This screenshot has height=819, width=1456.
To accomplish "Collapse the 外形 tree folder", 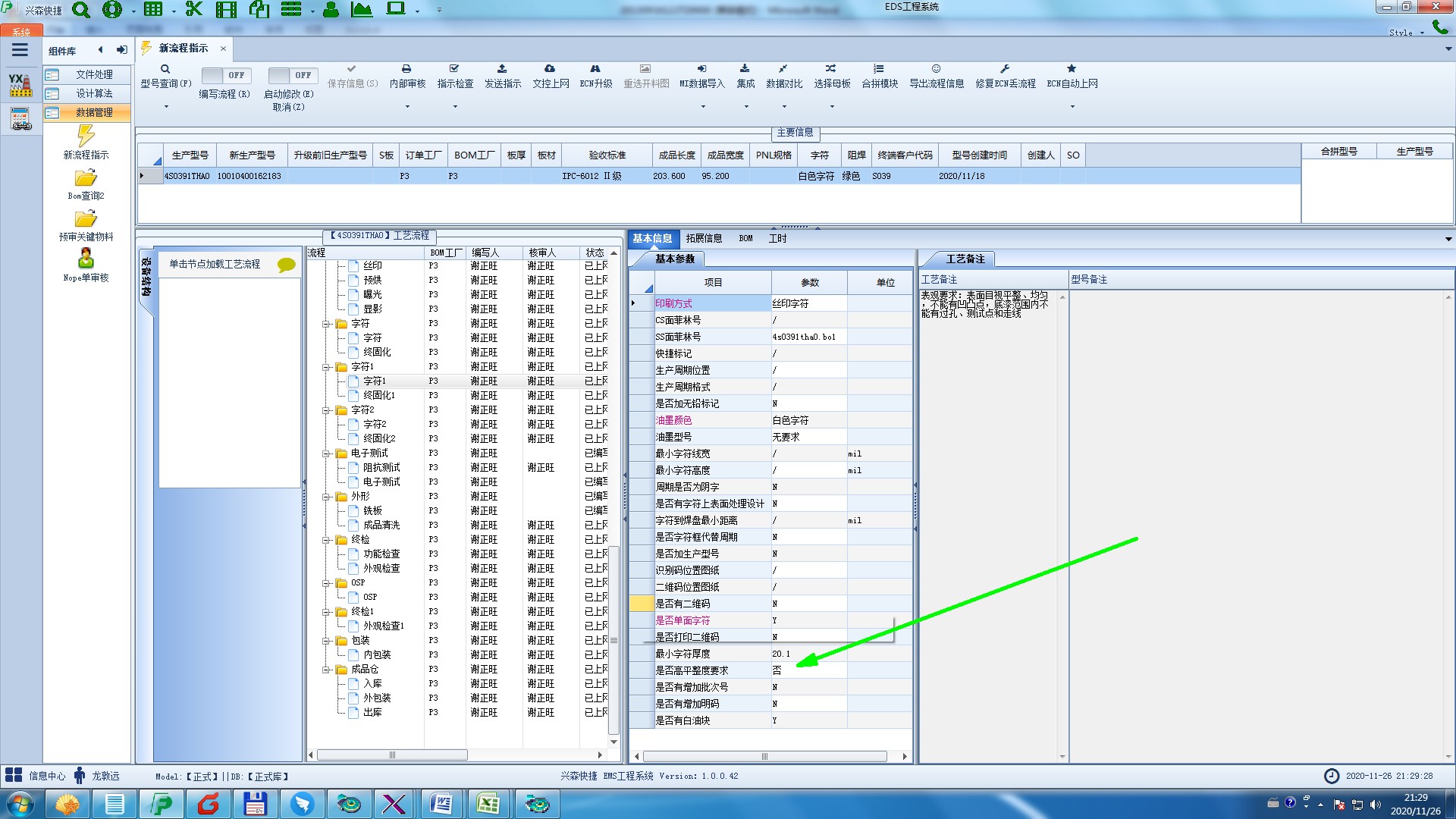I will [x=327, y=497].
